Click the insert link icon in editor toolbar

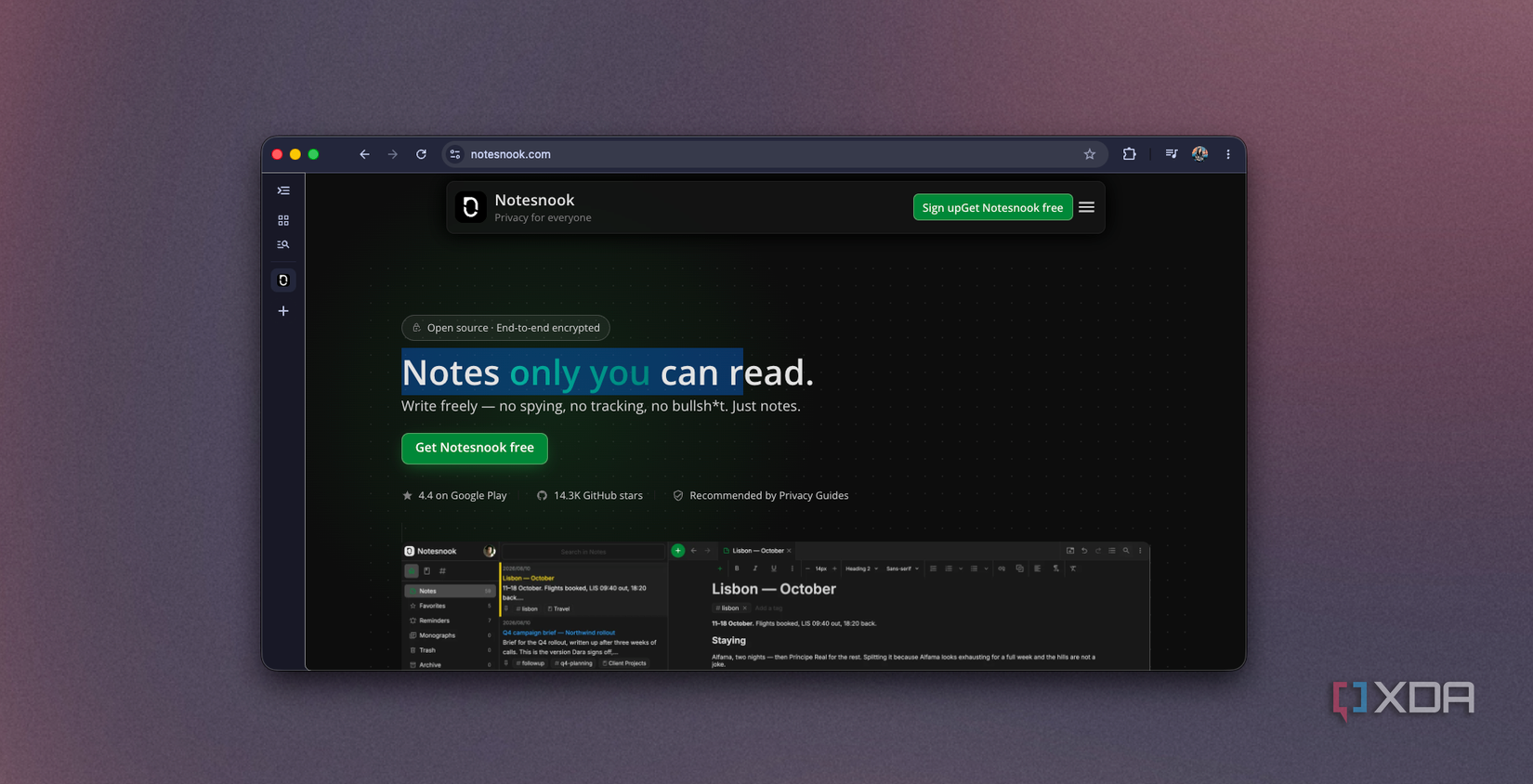tap(1002, 568)
